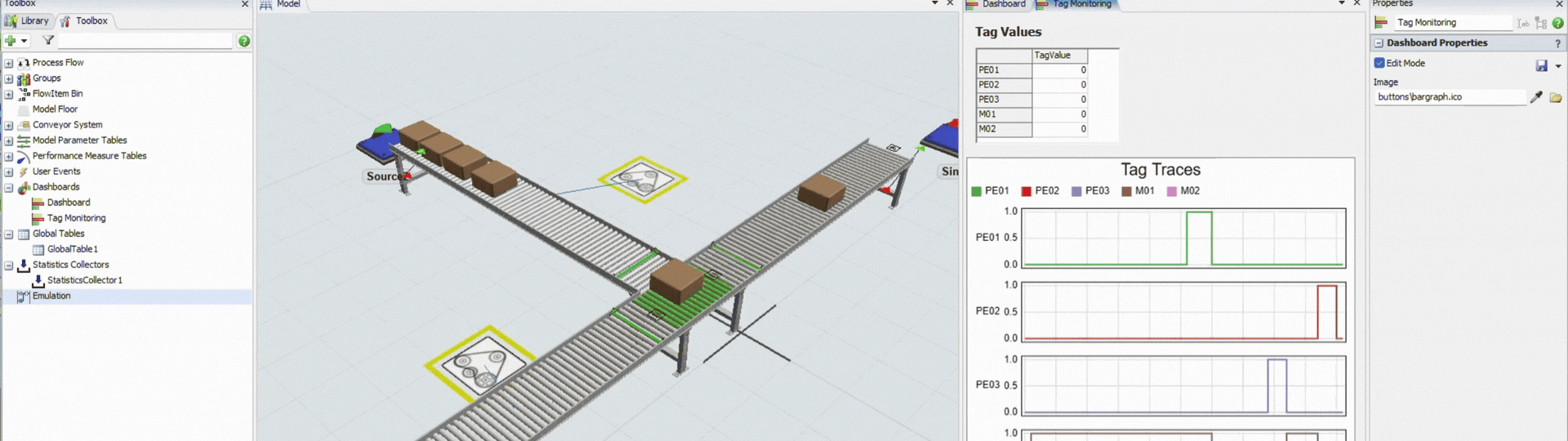
Task: Click the pink M02 legend swatch
Action: 1172,191
